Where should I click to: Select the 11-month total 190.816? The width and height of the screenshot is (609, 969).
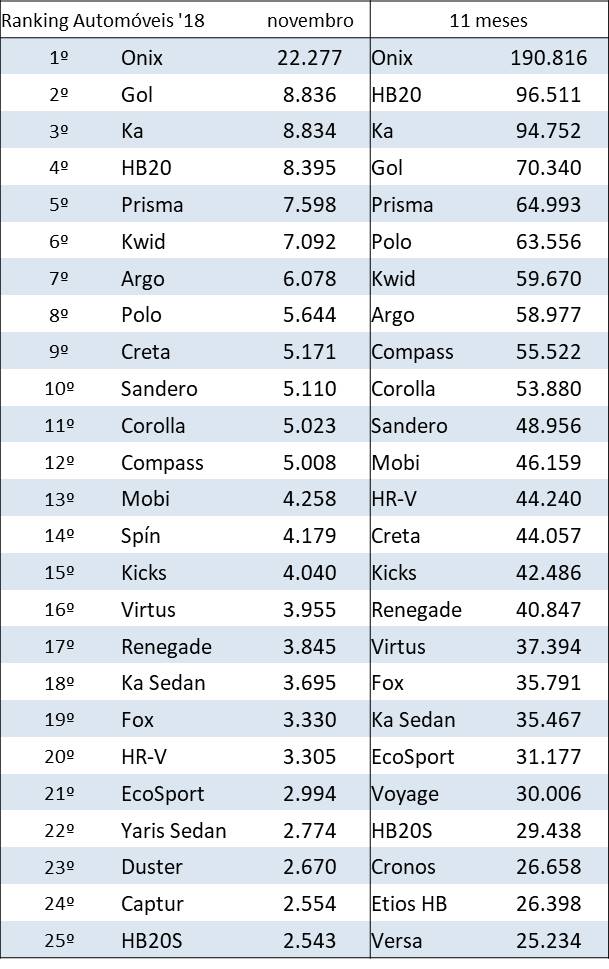coord(548,58)
